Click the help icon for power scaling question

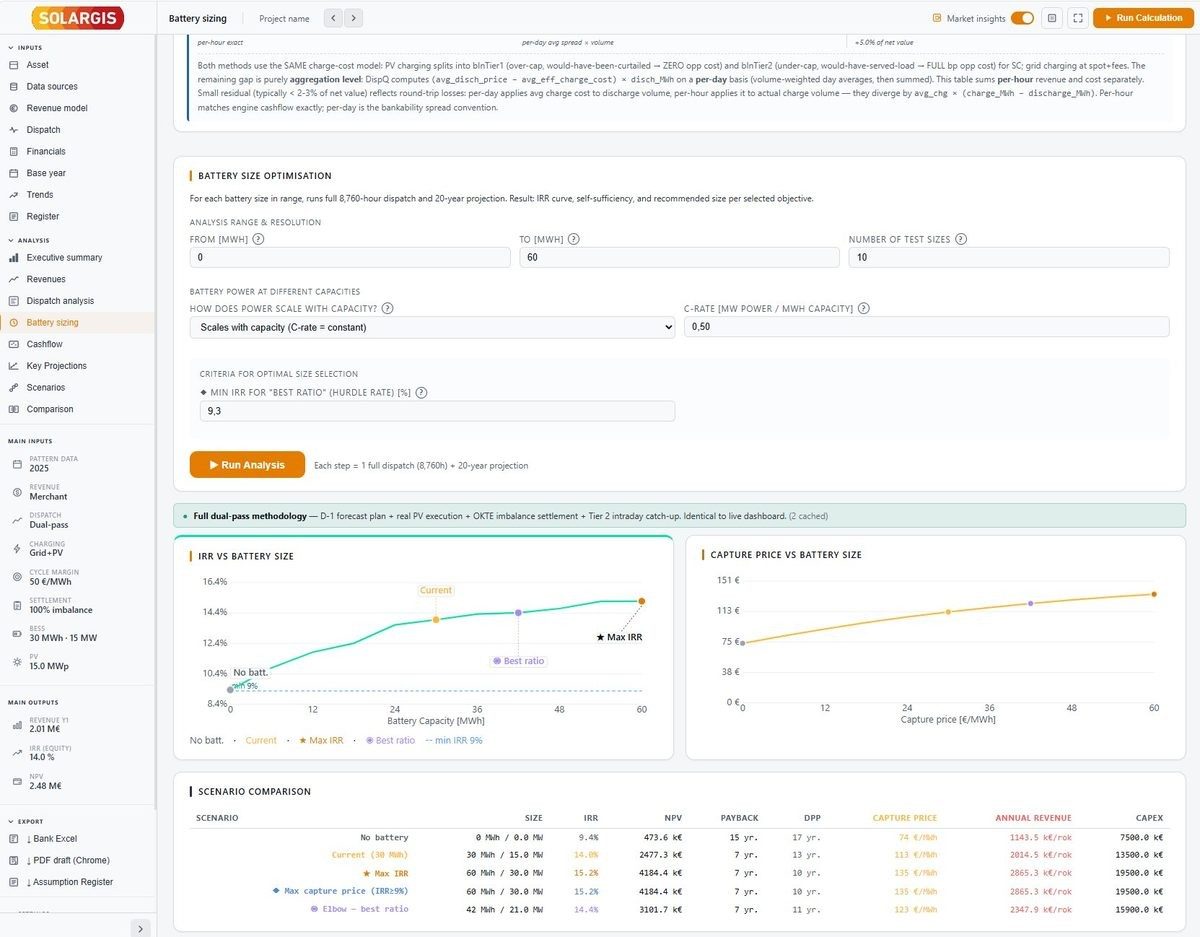click(387, 309)
